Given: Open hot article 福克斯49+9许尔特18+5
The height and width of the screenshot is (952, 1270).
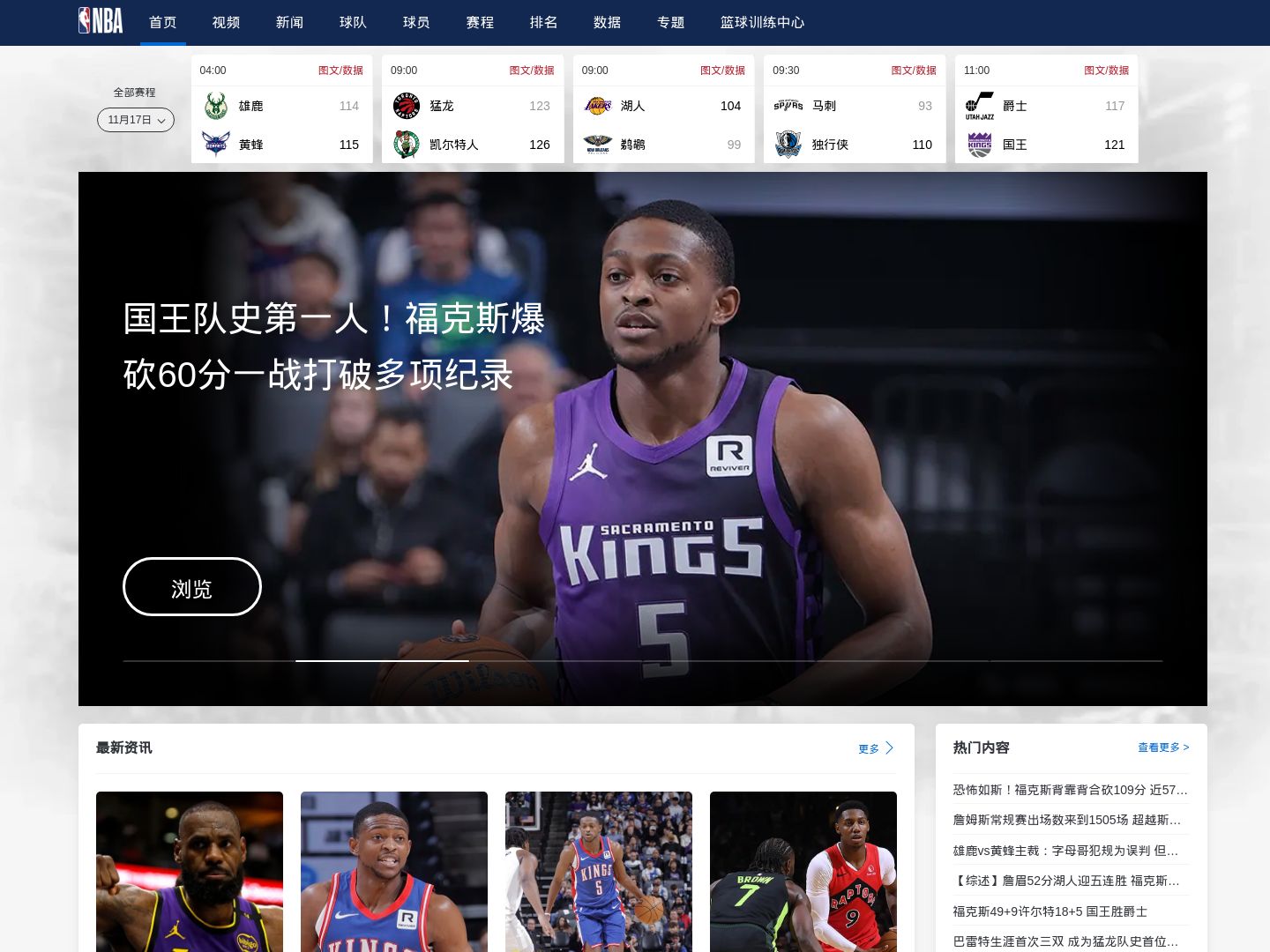Looking at the screenshot, I should [x=1050, y=911].
